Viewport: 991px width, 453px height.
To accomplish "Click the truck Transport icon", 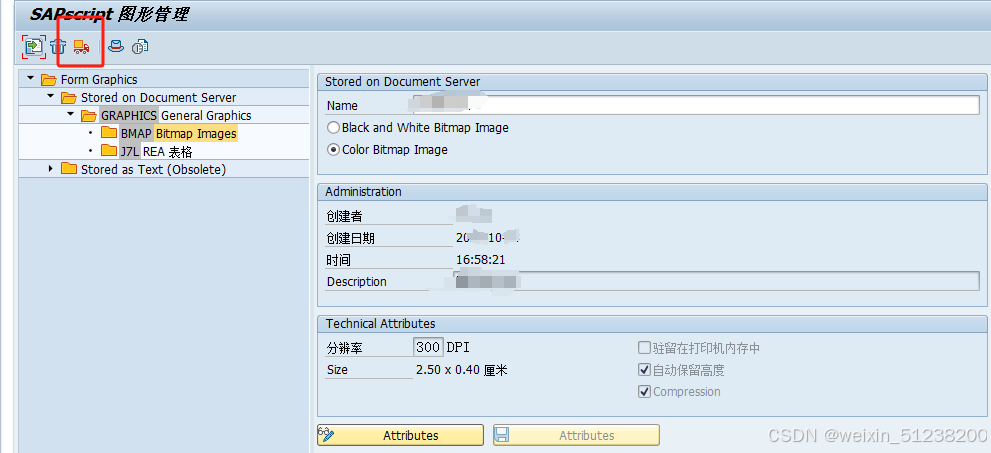I will tap(82, 47).
